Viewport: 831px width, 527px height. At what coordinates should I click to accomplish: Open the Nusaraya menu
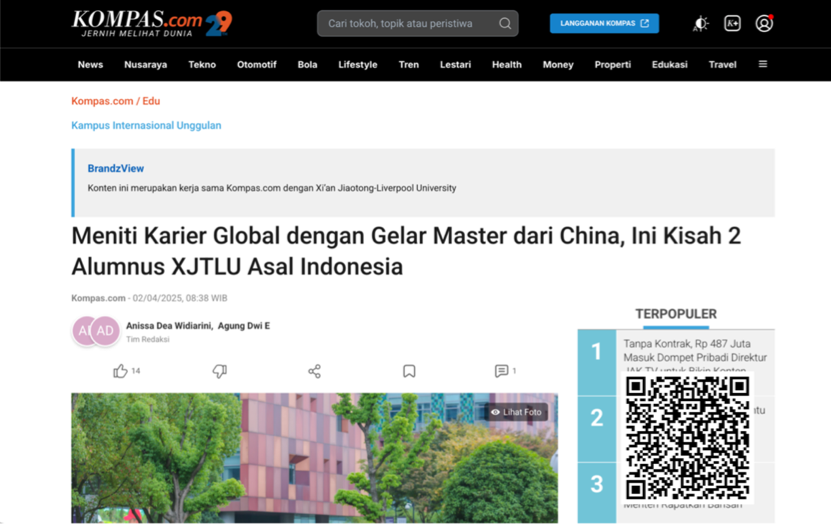[145, 65]
